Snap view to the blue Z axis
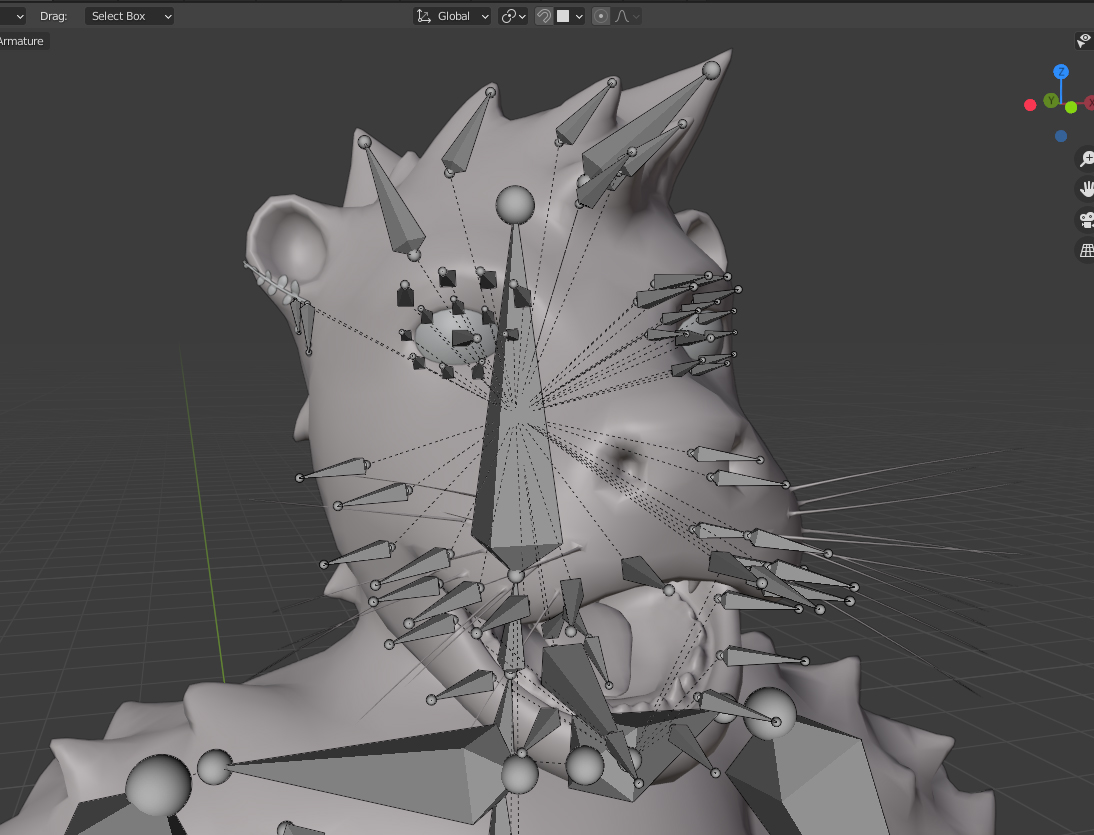Viewport: 1094px width, 835px height. point(1061,72)
